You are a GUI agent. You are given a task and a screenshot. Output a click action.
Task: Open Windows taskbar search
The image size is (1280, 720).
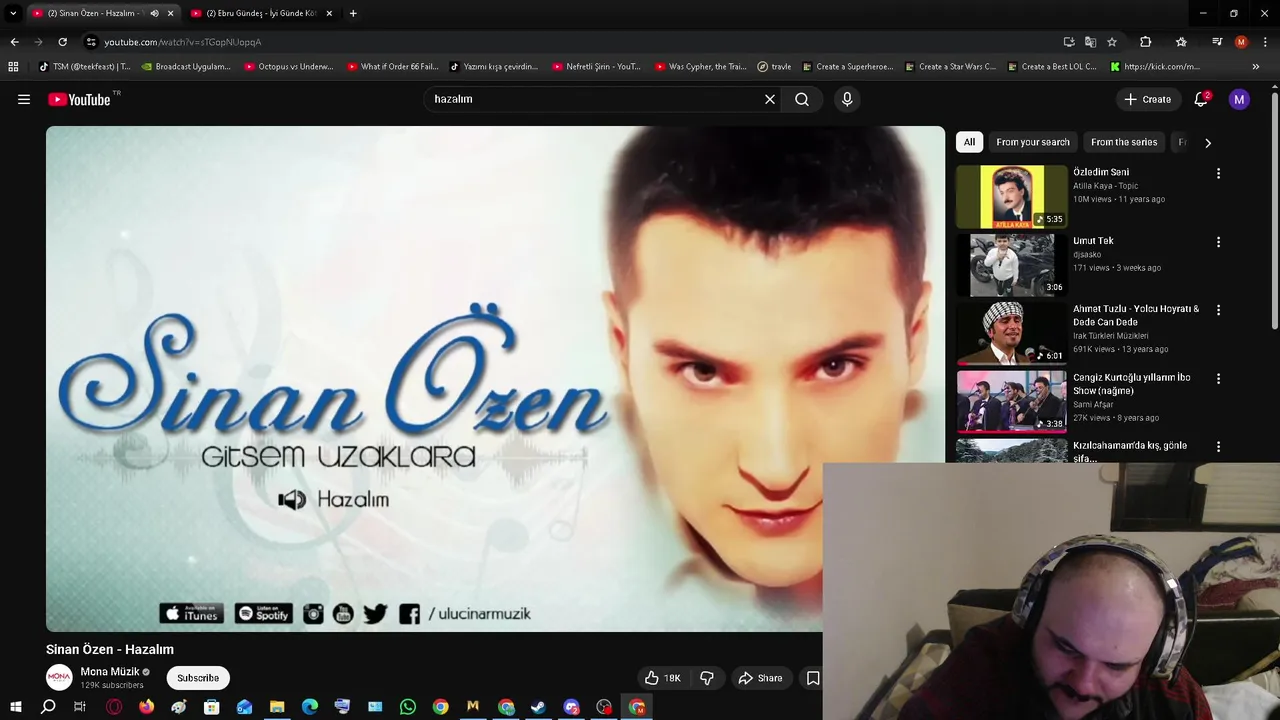tap(48, 707)
